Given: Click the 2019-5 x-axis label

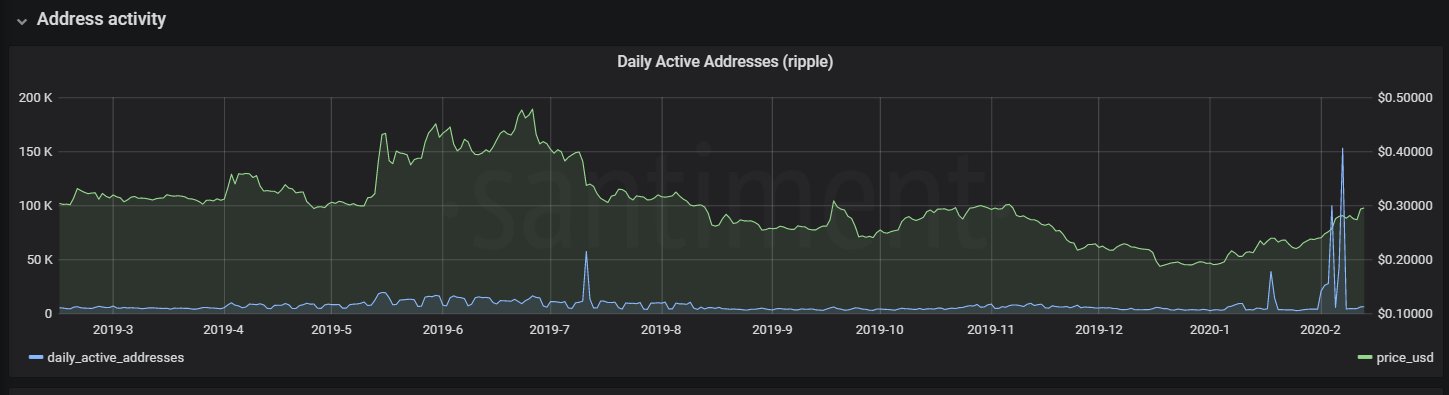Looking at the screenshot, I should point(332,328).
